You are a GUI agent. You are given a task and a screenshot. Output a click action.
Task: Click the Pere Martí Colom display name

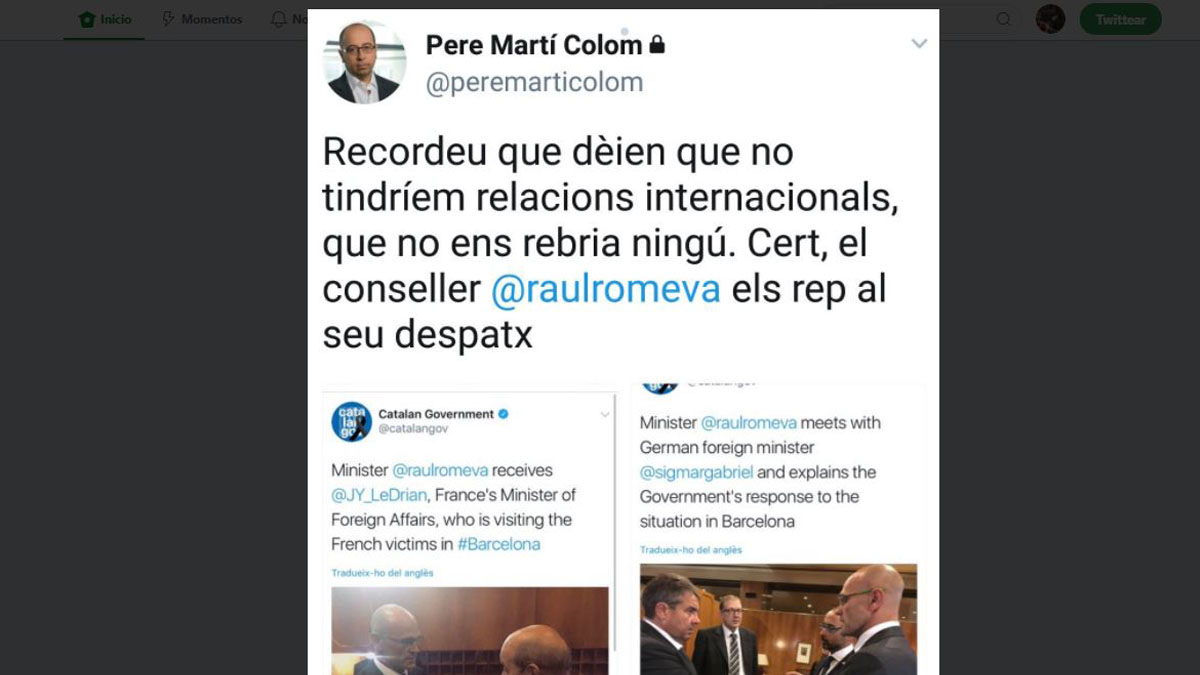pos(534,45)
